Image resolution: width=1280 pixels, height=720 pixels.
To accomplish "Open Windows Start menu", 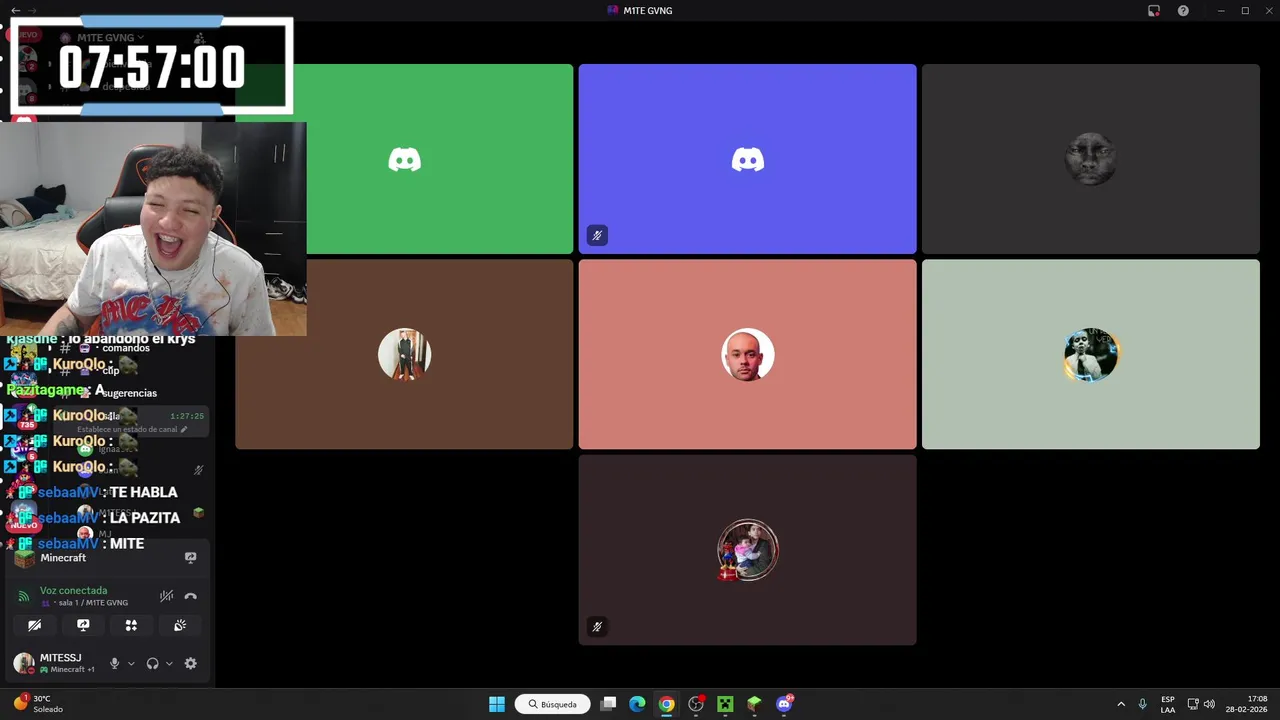I will 497,704.
